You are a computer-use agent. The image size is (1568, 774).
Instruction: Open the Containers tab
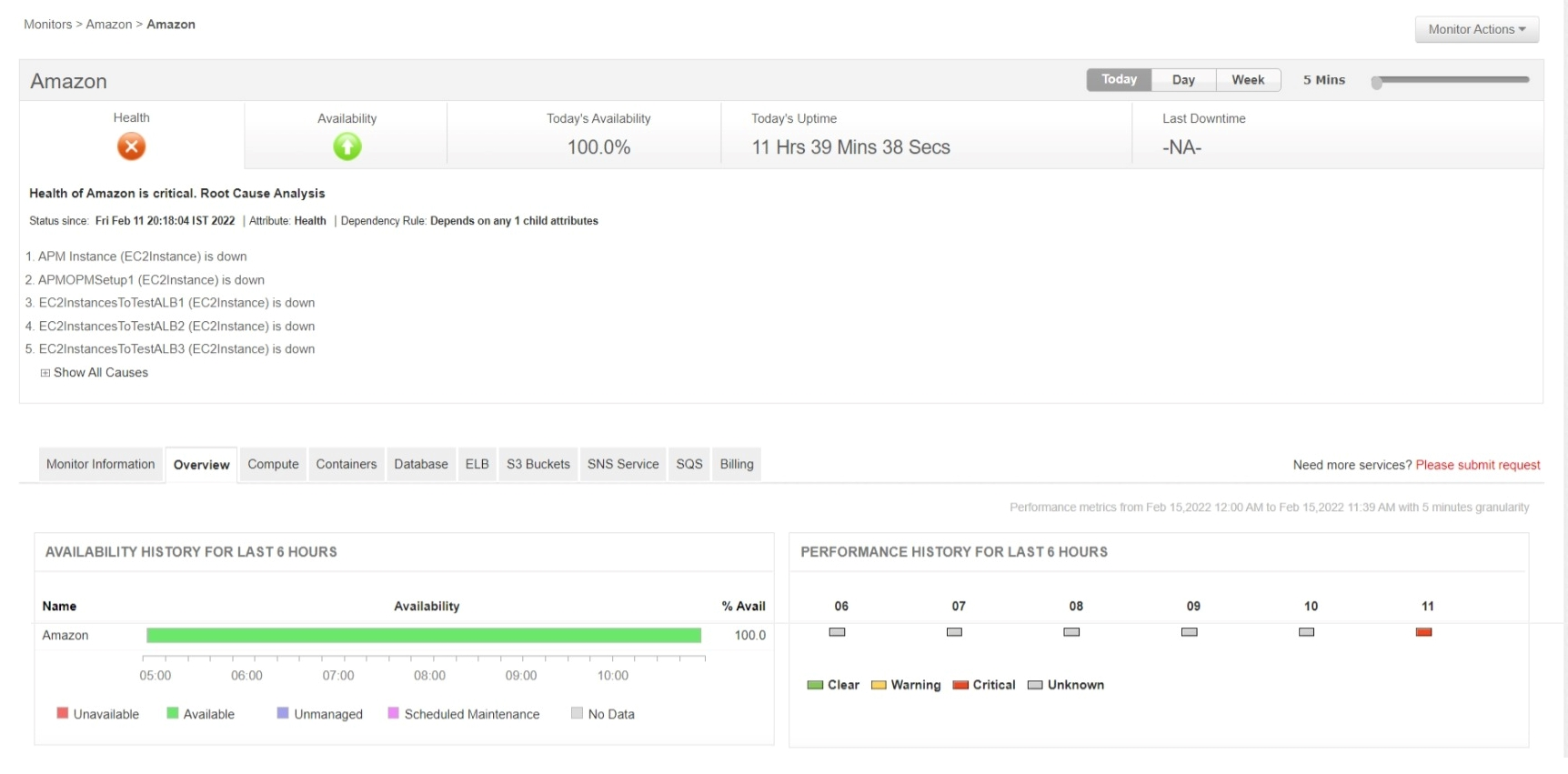coord(346,465)
